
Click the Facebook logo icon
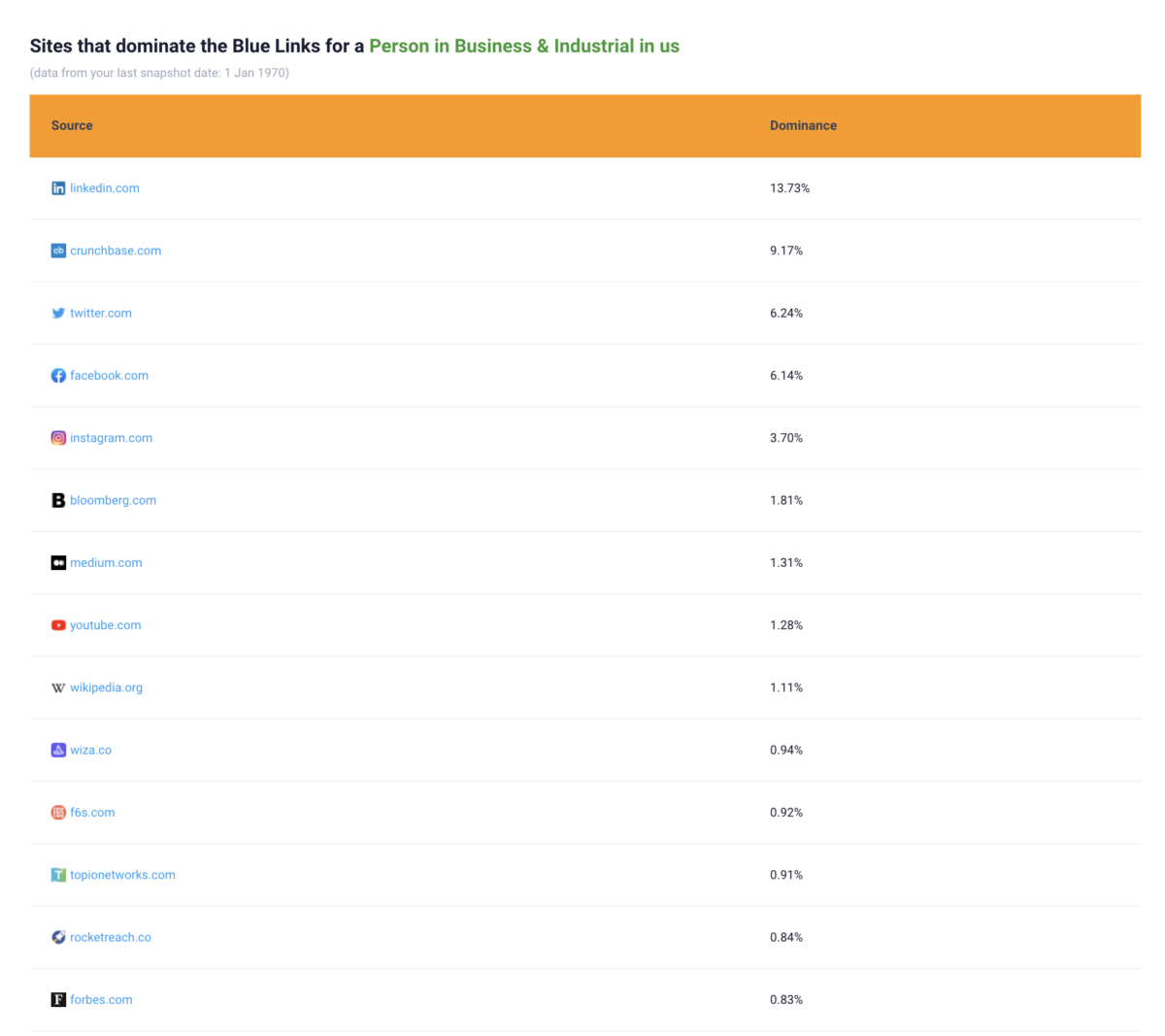tap(58, 376)
